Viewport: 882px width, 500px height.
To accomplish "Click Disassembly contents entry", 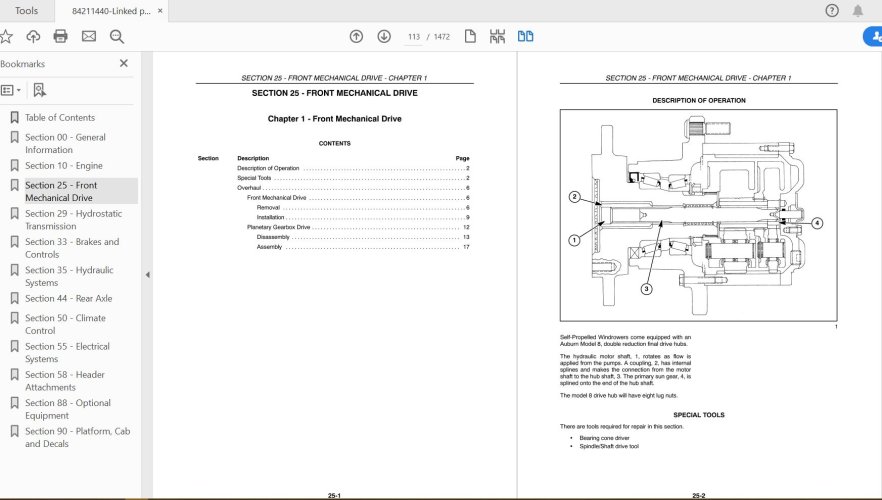I will [x=363, y=237].
